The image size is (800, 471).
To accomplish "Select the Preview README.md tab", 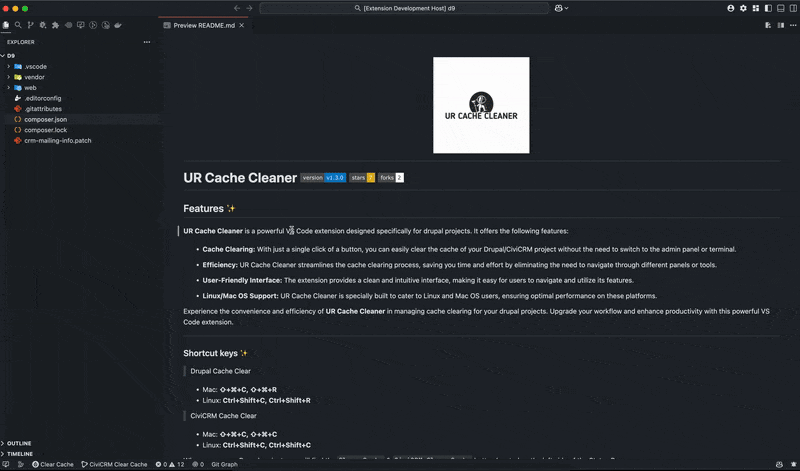I will (204, 26).
